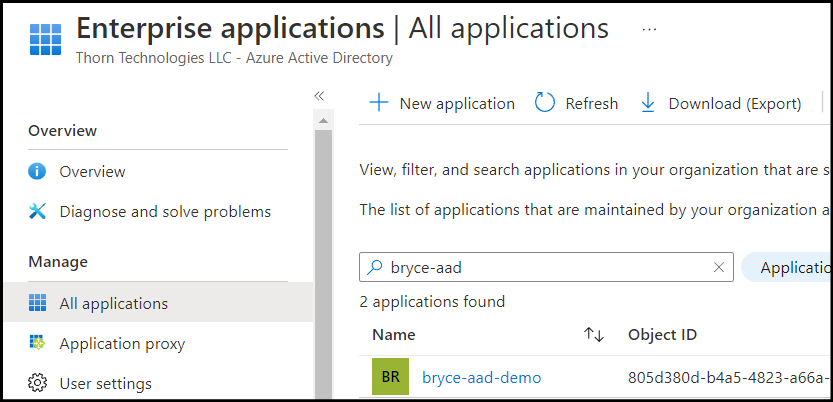833x402 pixels.
Task: Click the BR application avatar
Action: pyautogui.click(x=390, y=377)
